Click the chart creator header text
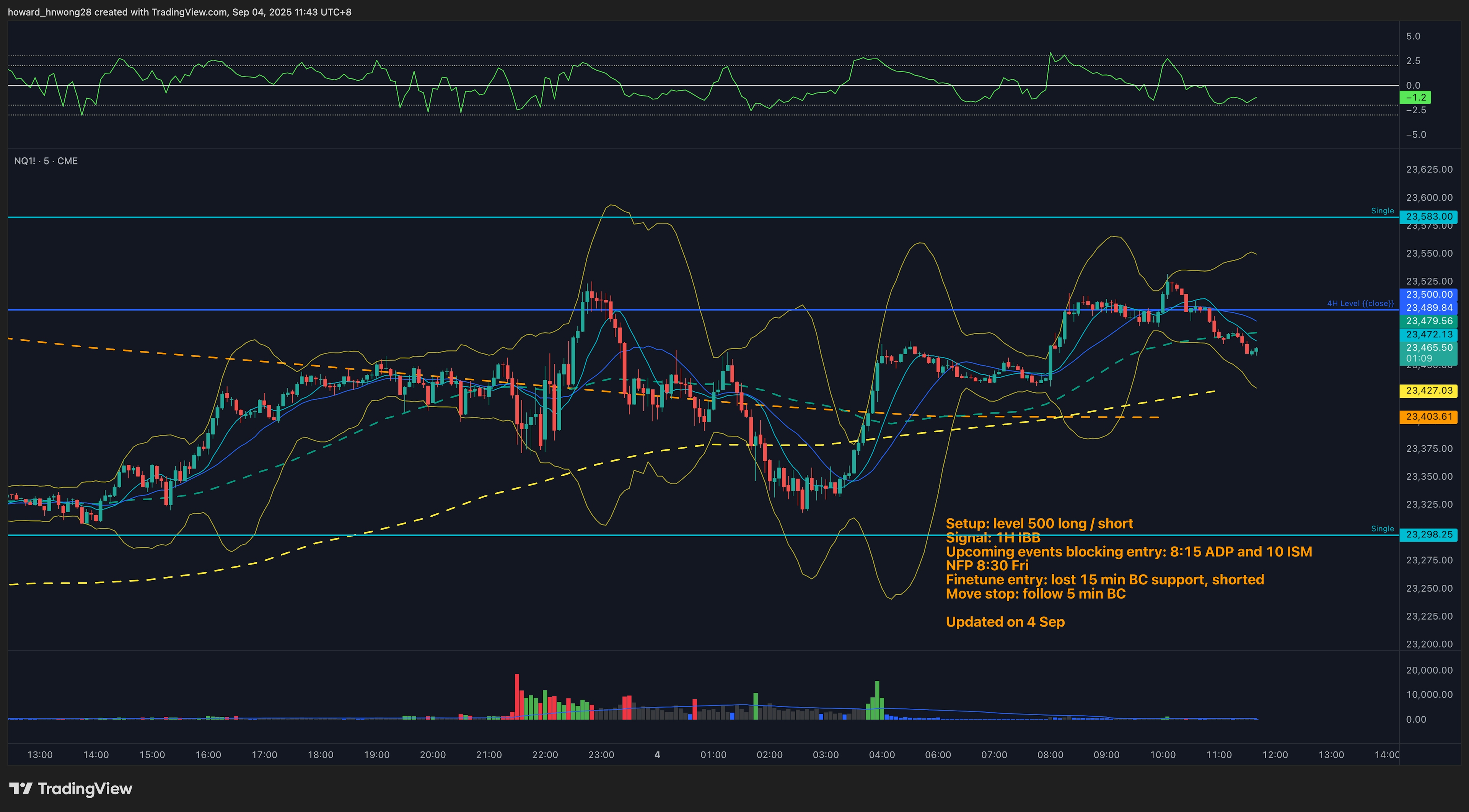1469x812 pixels. 180,12
